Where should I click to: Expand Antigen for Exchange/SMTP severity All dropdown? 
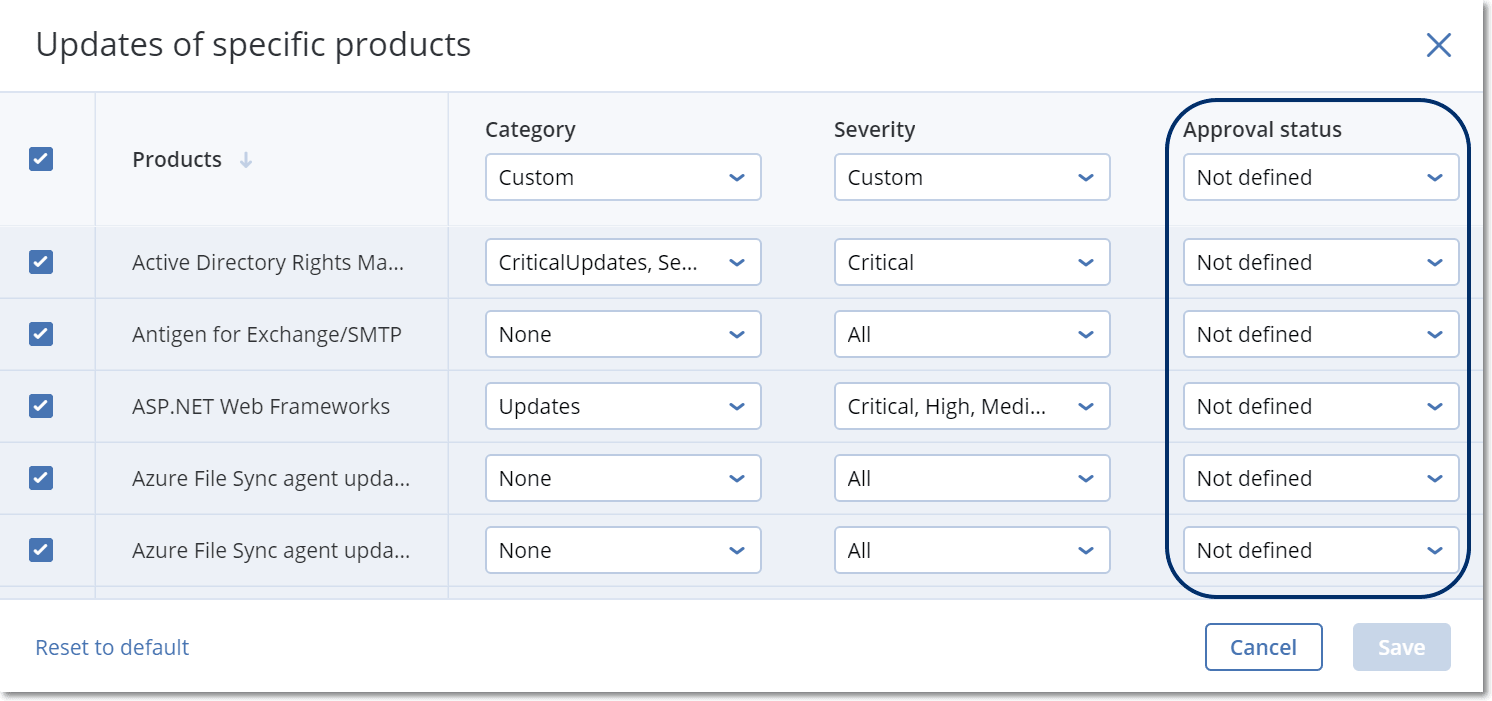pos(971,334)
